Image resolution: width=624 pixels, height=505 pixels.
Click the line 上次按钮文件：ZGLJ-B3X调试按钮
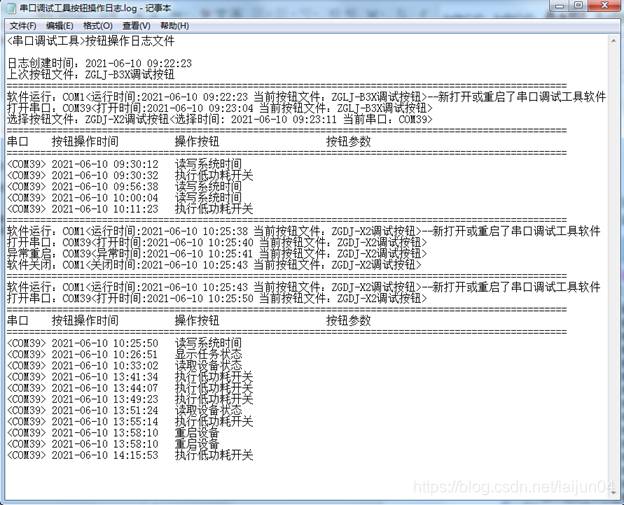[91, 74]
